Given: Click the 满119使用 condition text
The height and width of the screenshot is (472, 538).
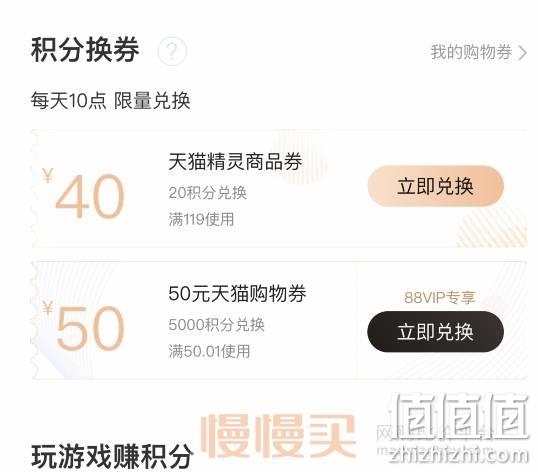Looking at the screenshot, I should (201, 219).
